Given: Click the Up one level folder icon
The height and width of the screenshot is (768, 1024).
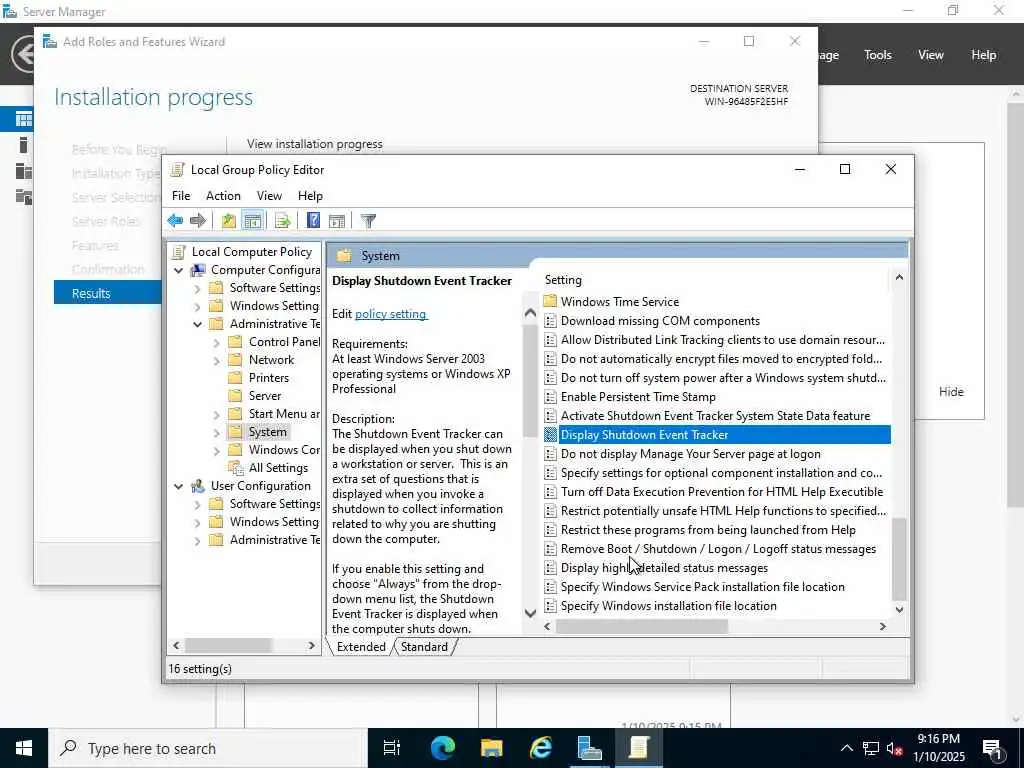Looking at the screenshot, I should [x=229, y=221].
